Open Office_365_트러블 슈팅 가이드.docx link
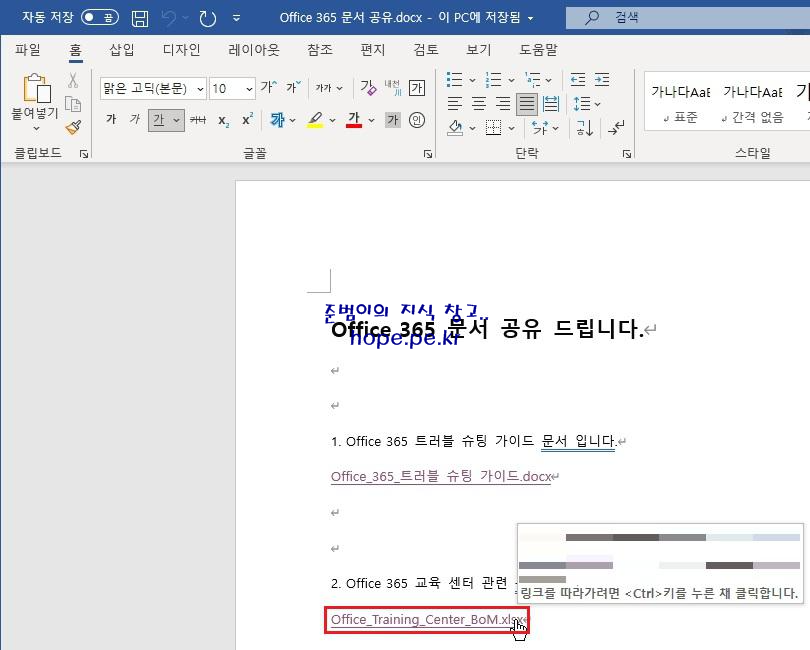The height and width of the screenshot is (650, 810). [441, 476]
